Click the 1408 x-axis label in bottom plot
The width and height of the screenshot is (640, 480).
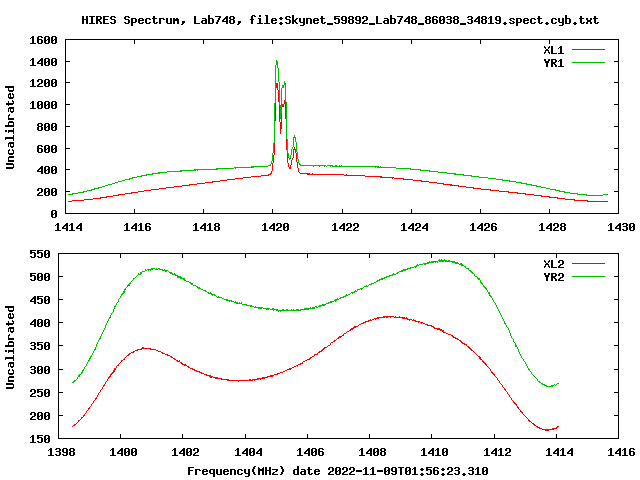click(x=372, y=452)
